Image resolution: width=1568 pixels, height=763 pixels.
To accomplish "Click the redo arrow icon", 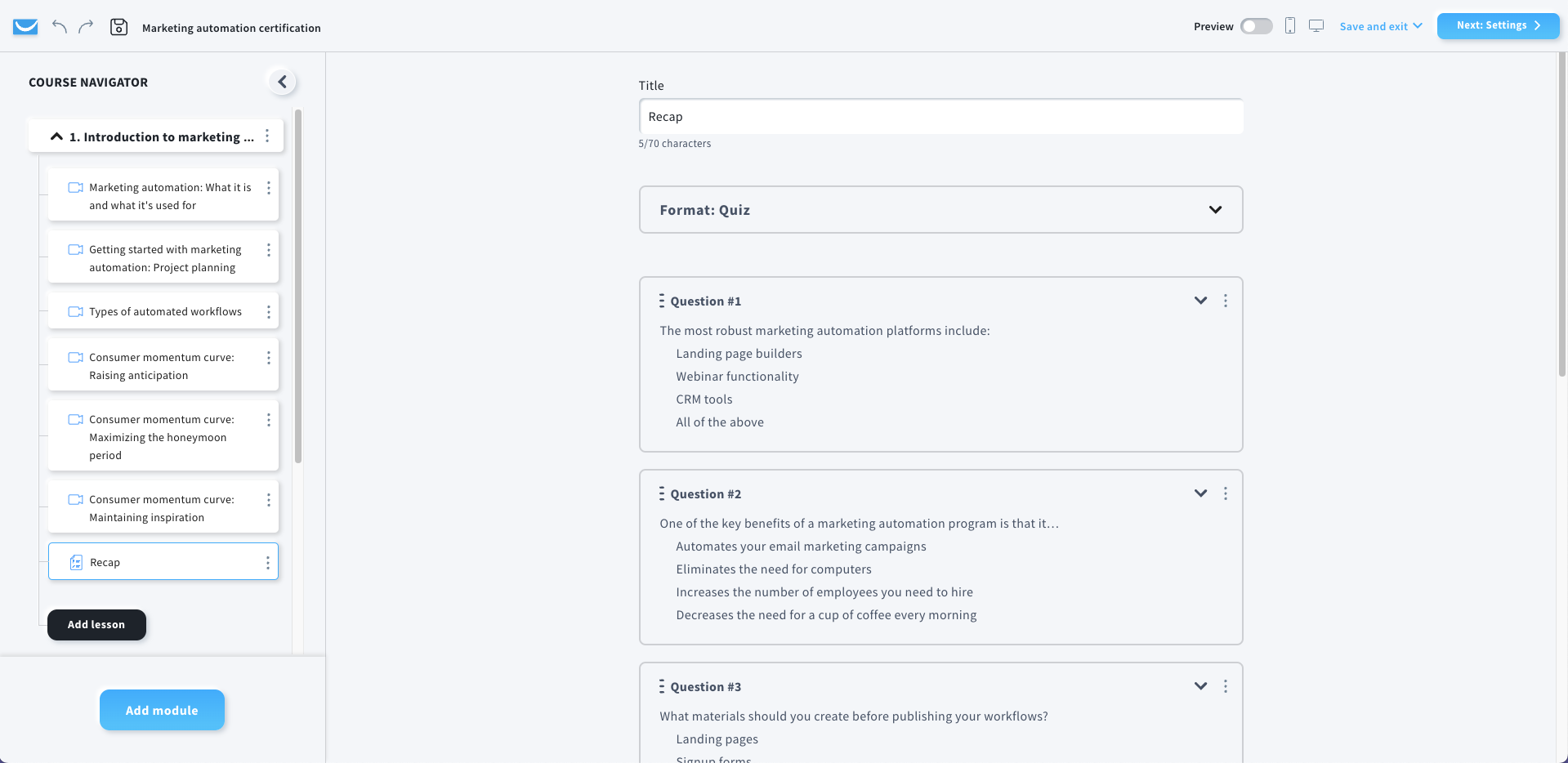I will pyautogui.click(x=86, y=26).
